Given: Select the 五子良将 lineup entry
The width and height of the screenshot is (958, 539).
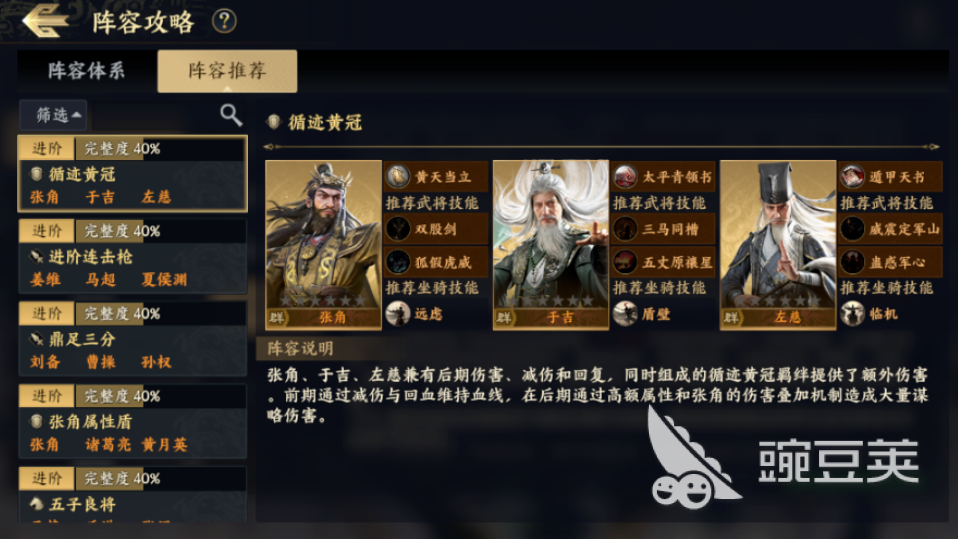Looking at the screenshot, I should tap(133, 494).
